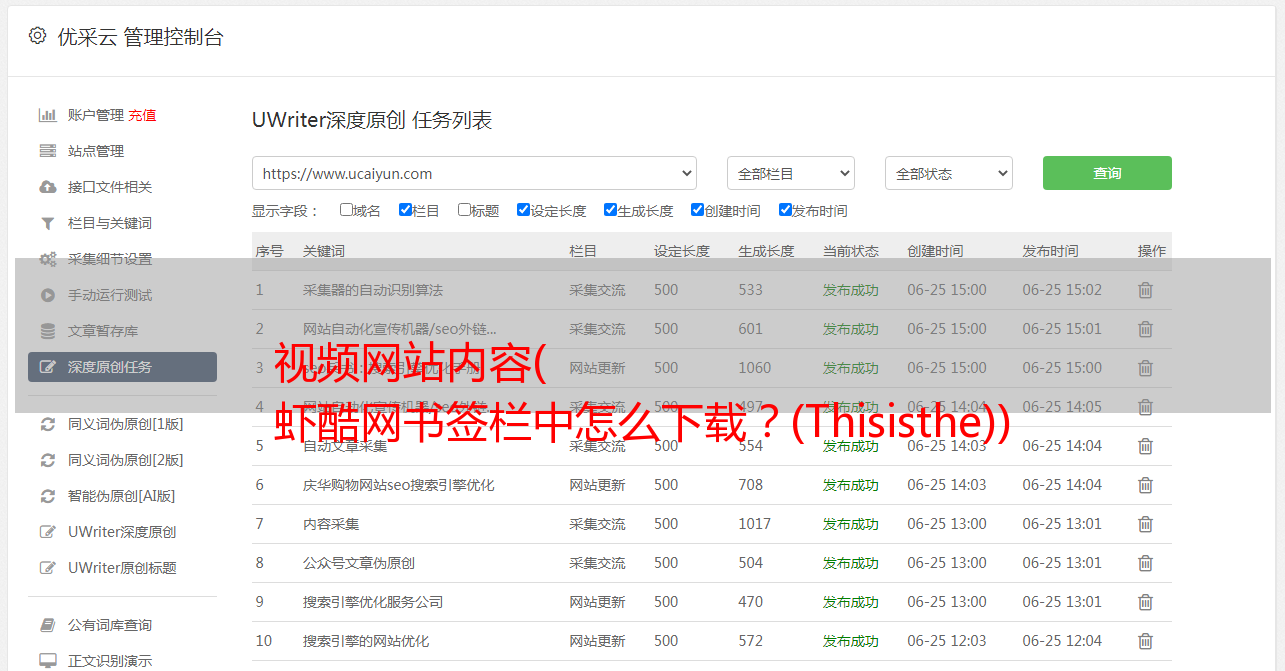Click the keyword 自动文章采集
Viewport: 1285px width, 671px height.
click(x=345, y=446)
